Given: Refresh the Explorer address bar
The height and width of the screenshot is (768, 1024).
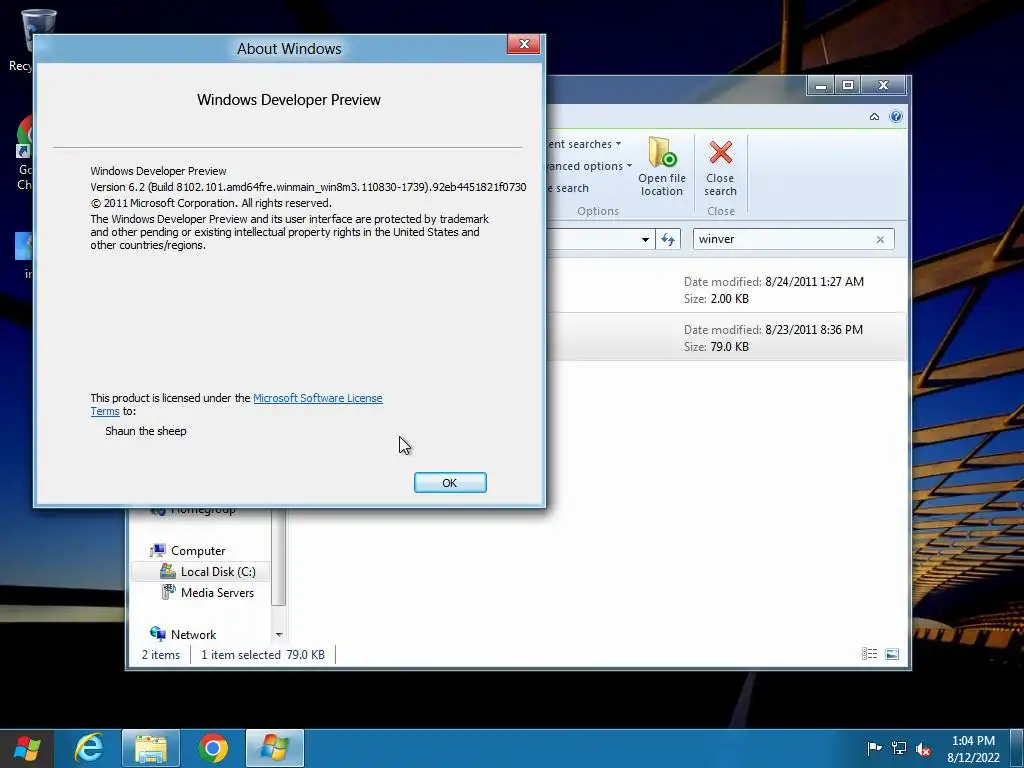Looking at the screenshot, I should click(x=667, y=239).
